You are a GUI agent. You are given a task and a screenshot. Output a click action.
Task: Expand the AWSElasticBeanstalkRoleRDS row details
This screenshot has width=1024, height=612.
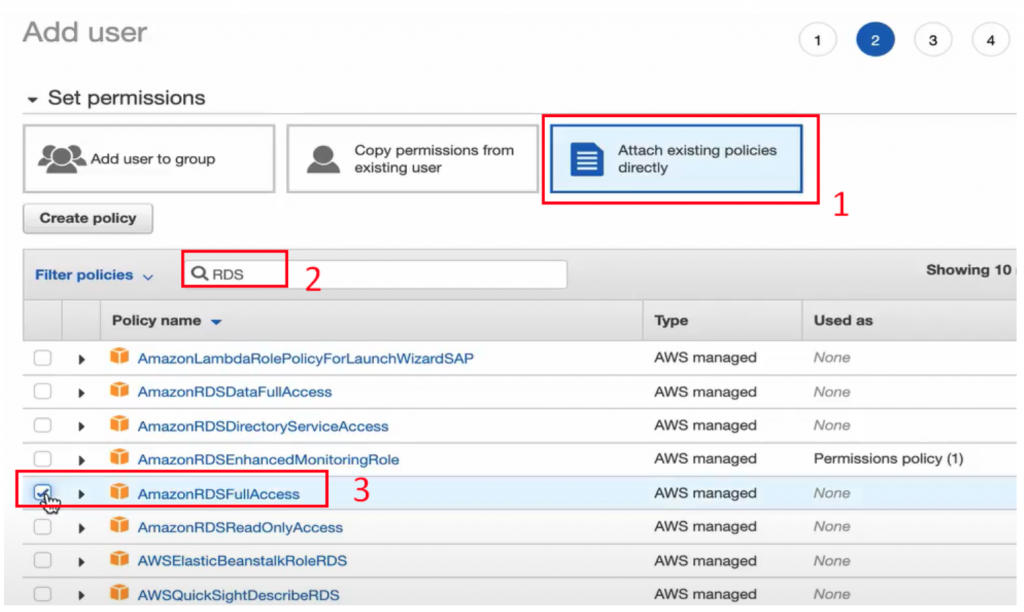click(82, 562)
